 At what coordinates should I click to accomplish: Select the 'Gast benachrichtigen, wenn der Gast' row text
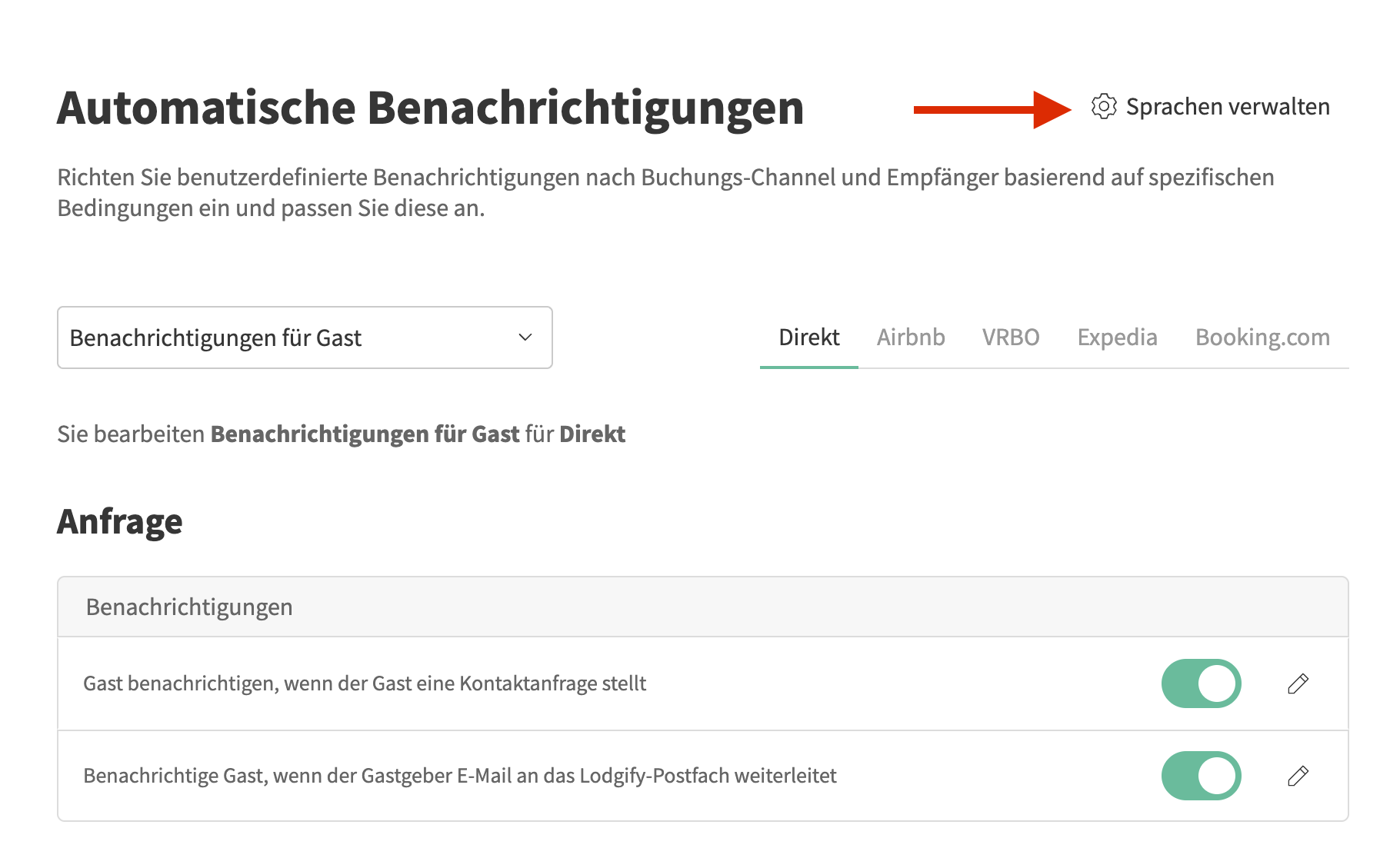point(365,683)
